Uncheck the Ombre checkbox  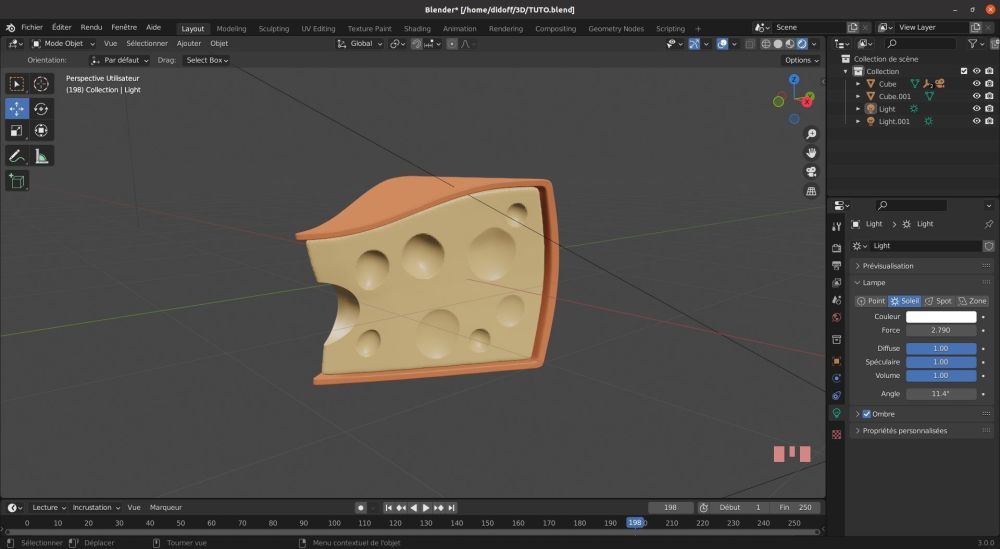pos(866,414)
